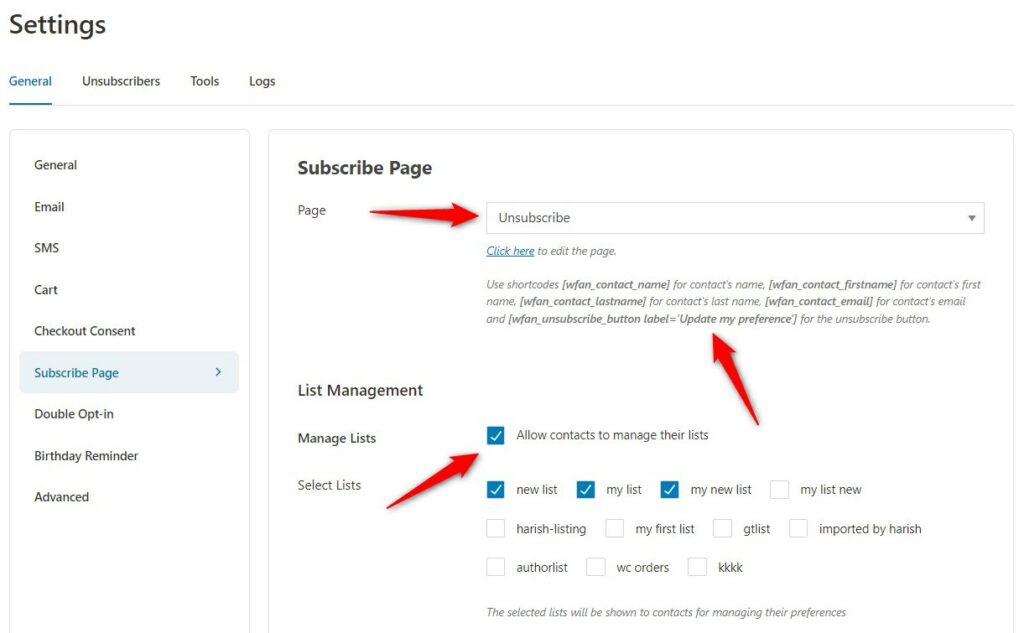Open Advanced settings in sidebar
This screenshot has height=633, width=1024.
point(61,497)
